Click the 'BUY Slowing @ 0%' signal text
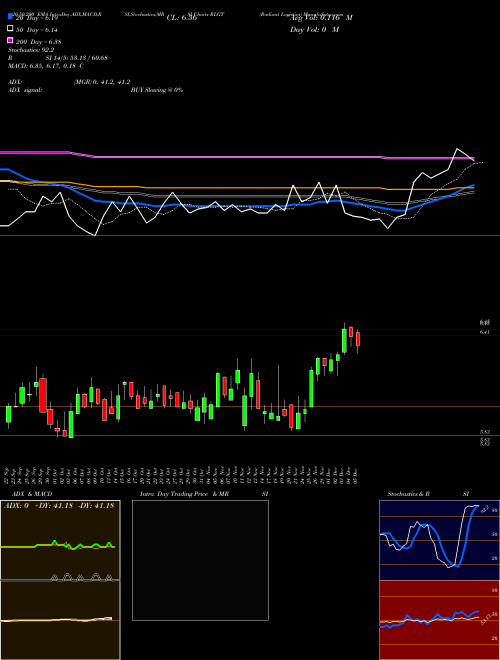 [157, 90]
